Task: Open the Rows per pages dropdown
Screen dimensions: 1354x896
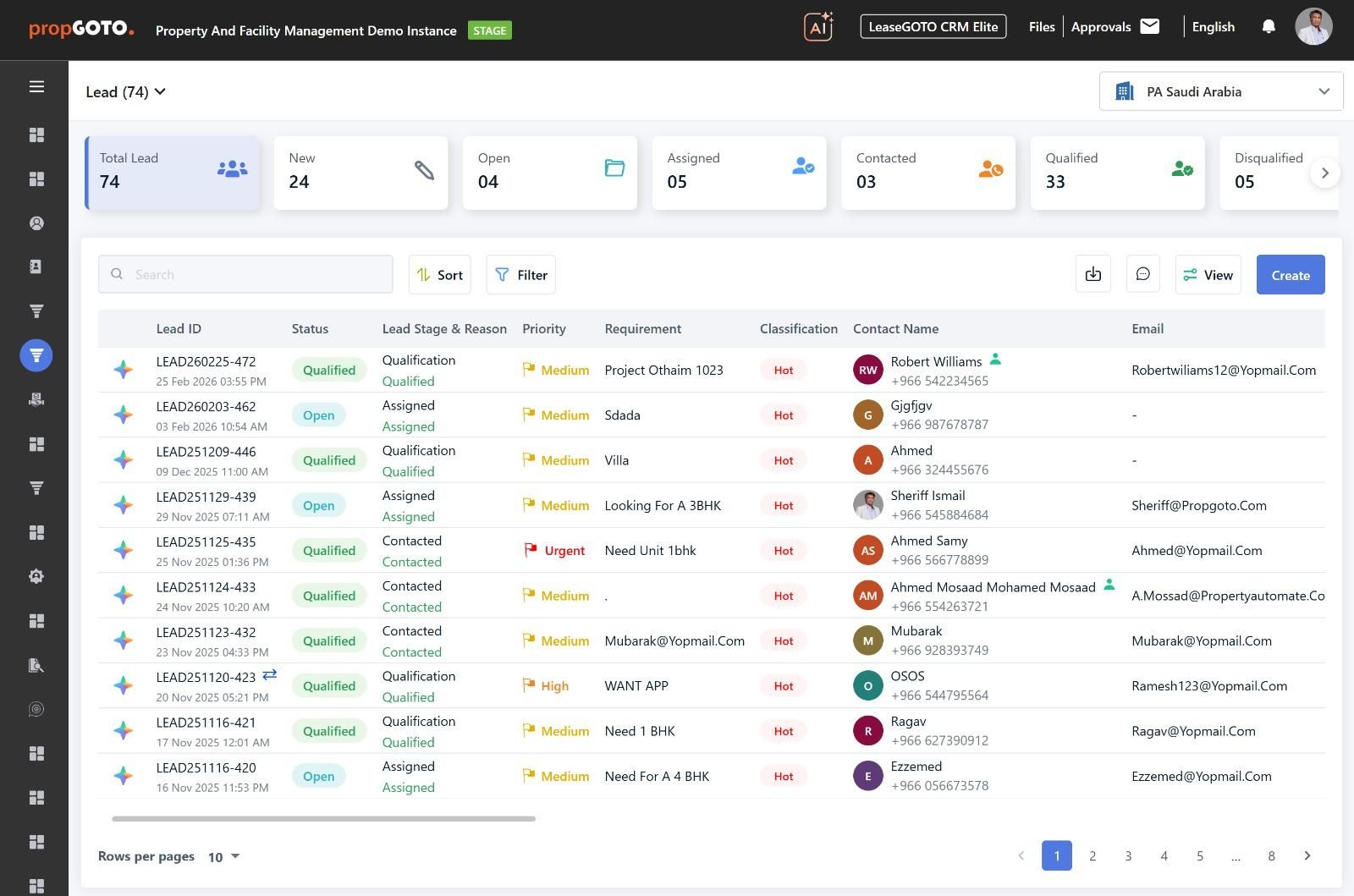Action: pyautogui.click(x=224, y=857)
